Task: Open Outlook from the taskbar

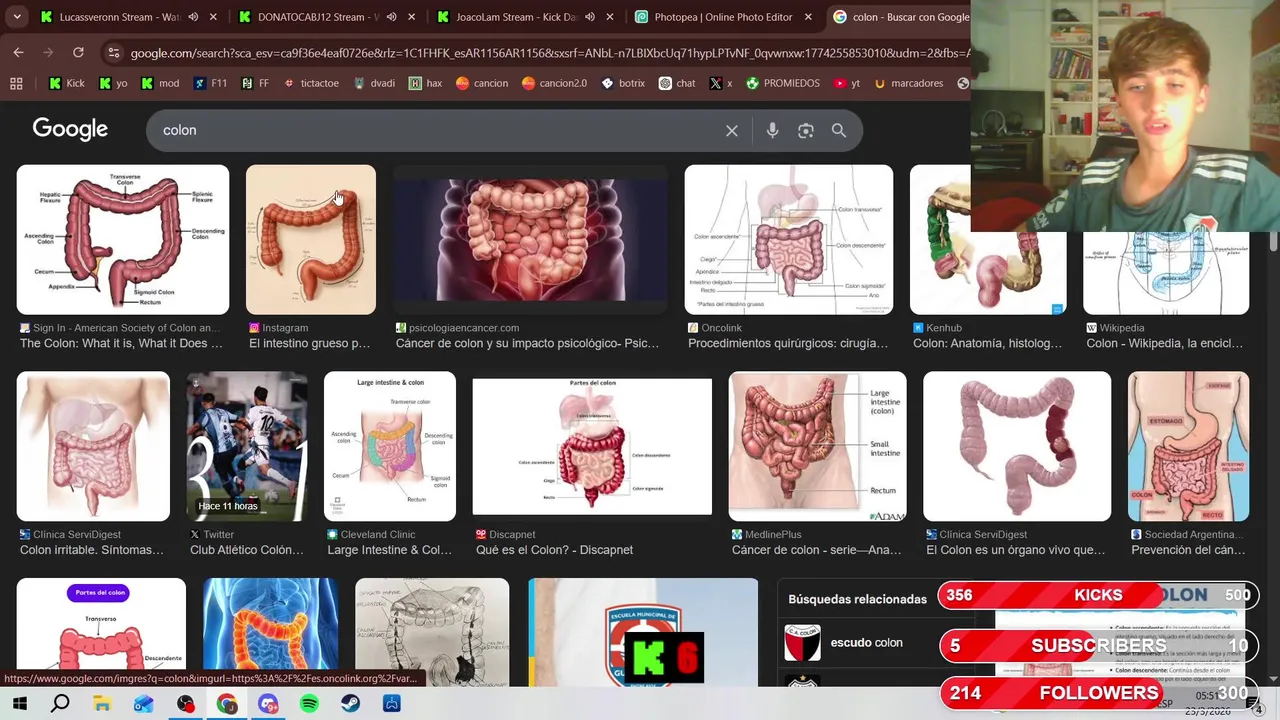Action: (x=144, y=704)
